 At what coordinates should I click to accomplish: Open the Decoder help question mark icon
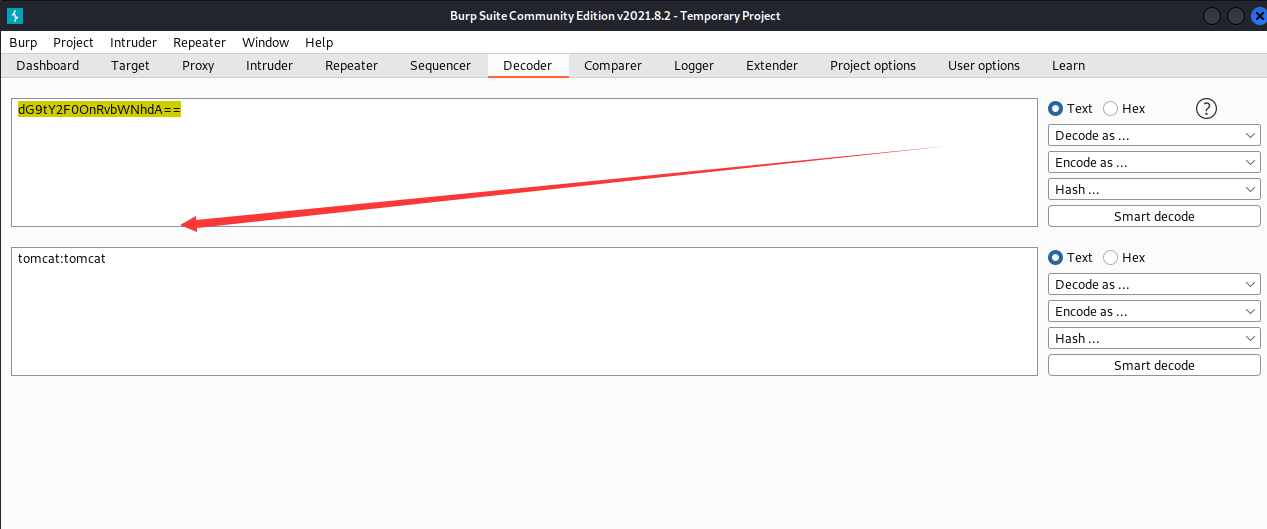(1206, 109)
